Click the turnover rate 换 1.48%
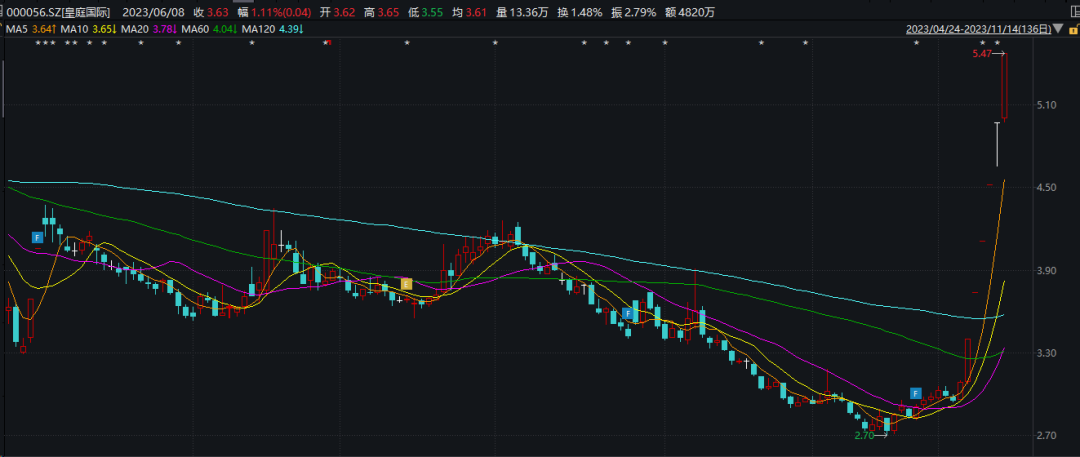The image size is (1080, 457). [x=580, y=12]
